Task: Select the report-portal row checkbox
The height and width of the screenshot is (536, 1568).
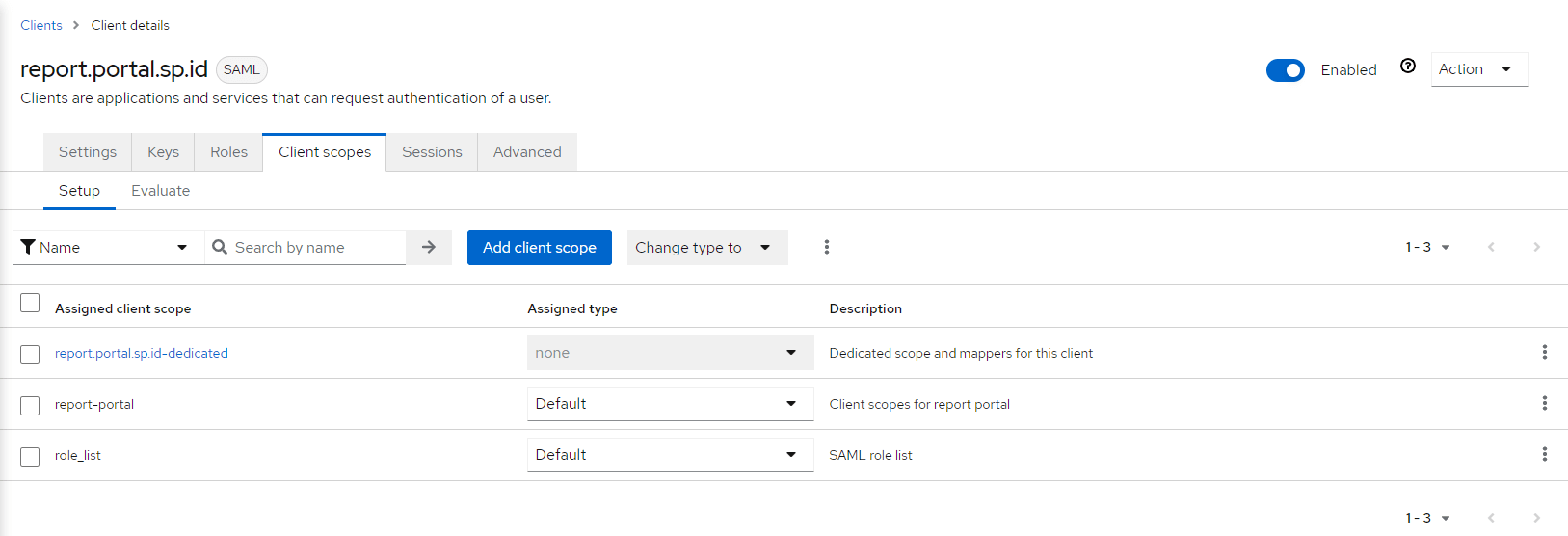Action: tap(30, 406)
